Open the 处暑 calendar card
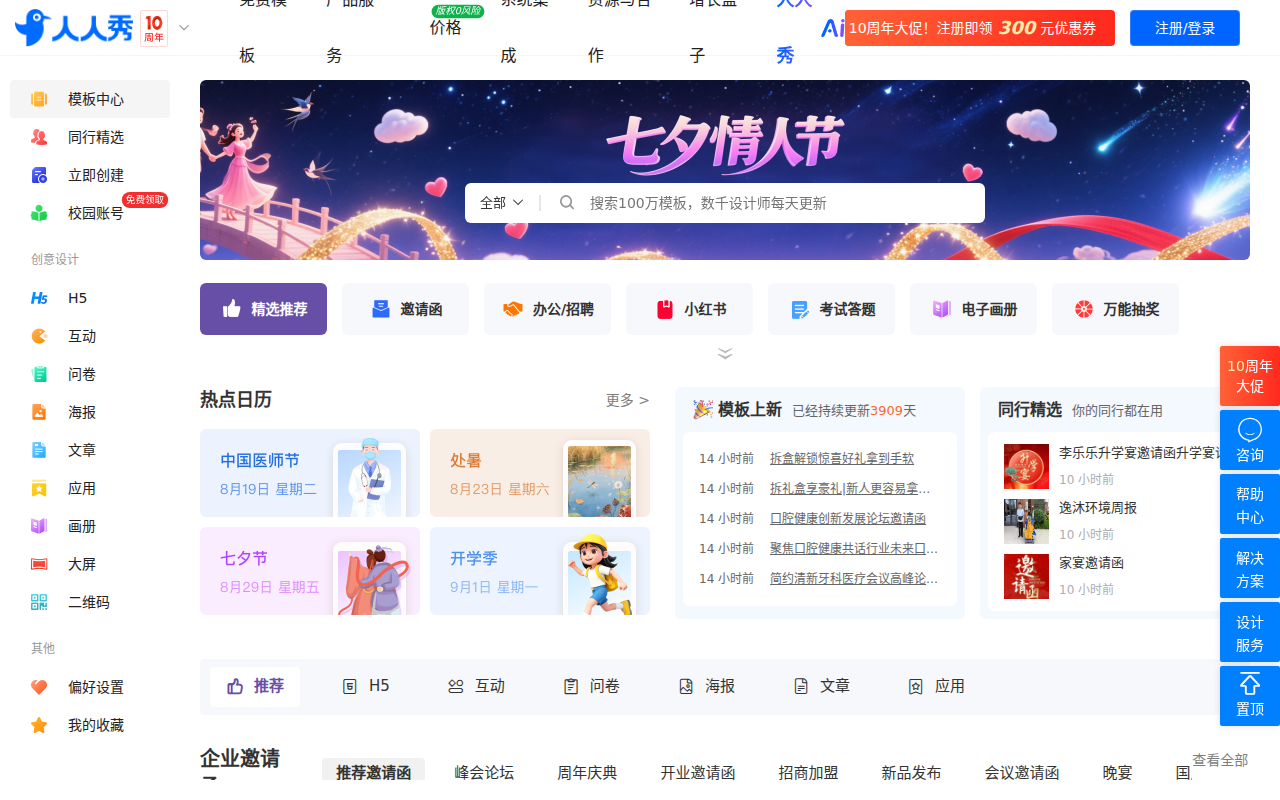 point(540,473)
